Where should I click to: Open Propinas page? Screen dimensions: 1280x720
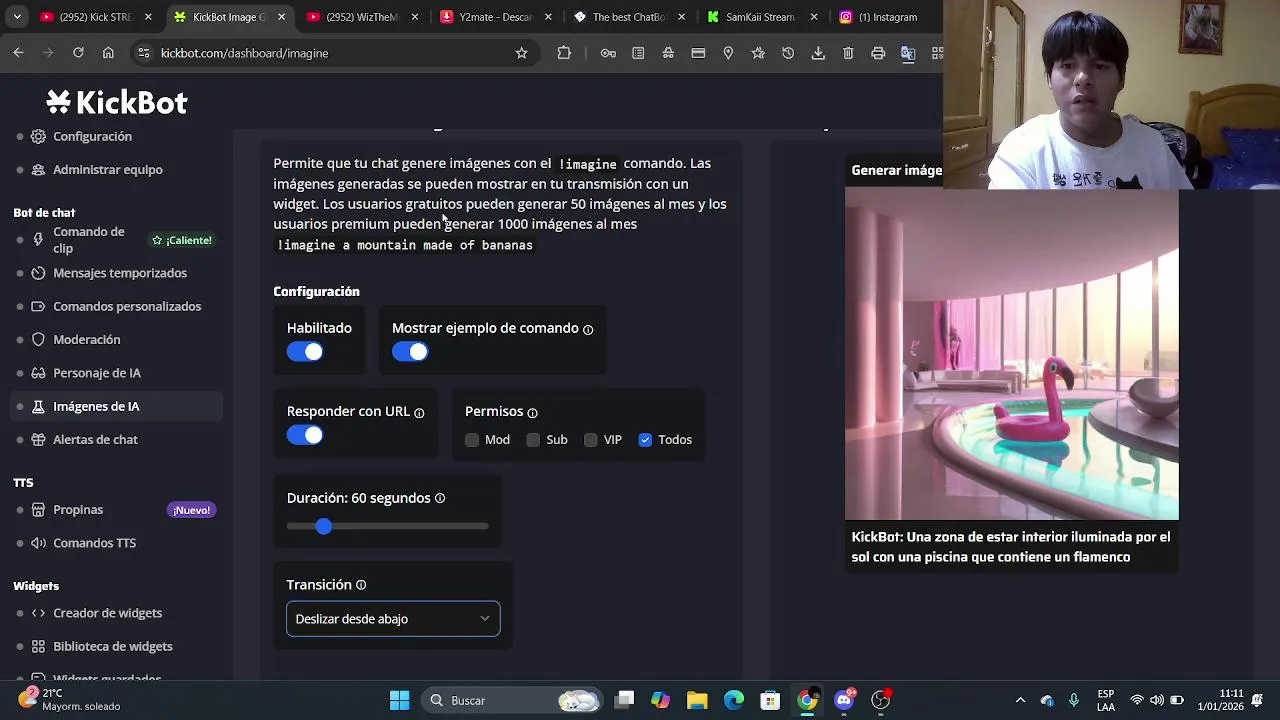pos(78,510)
